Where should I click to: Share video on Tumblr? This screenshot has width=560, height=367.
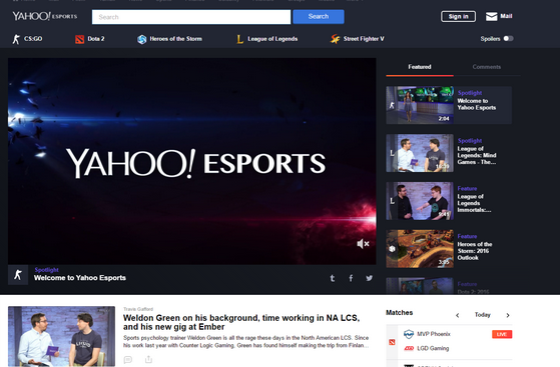[x=332, y=278]
